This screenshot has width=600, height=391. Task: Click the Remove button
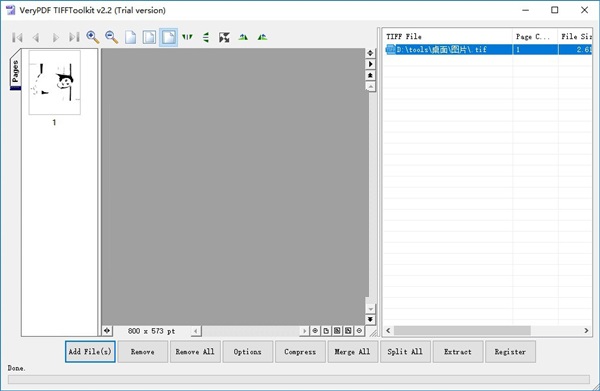(143, 352)
